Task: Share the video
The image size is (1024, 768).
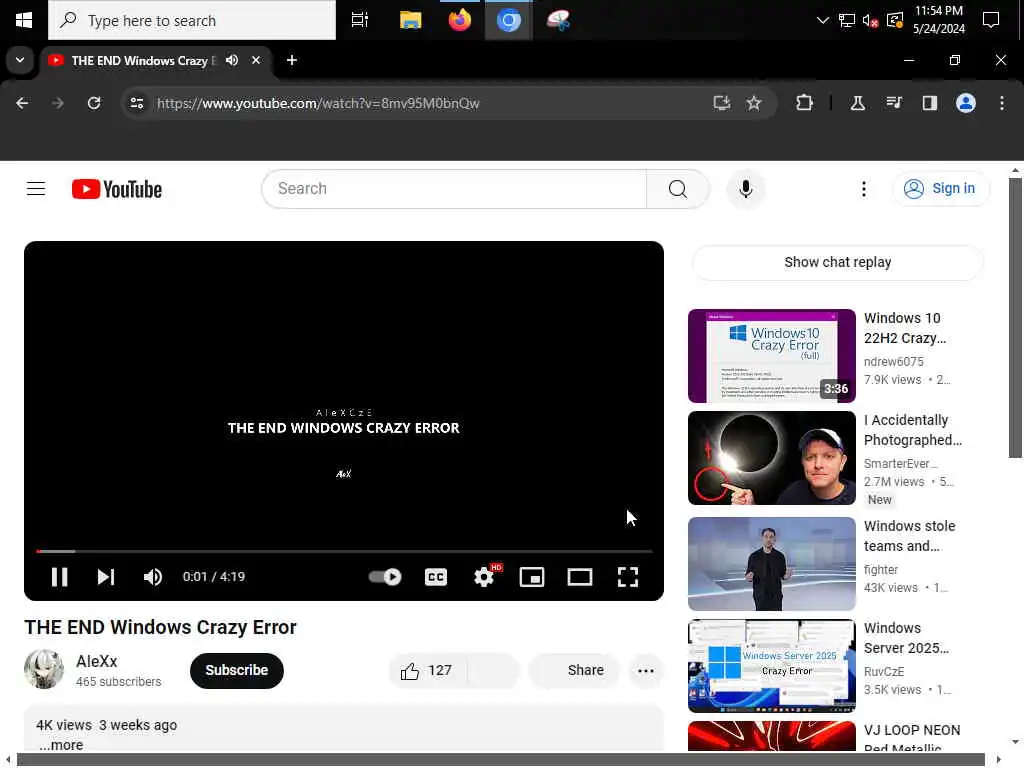Action: point(574,671)
